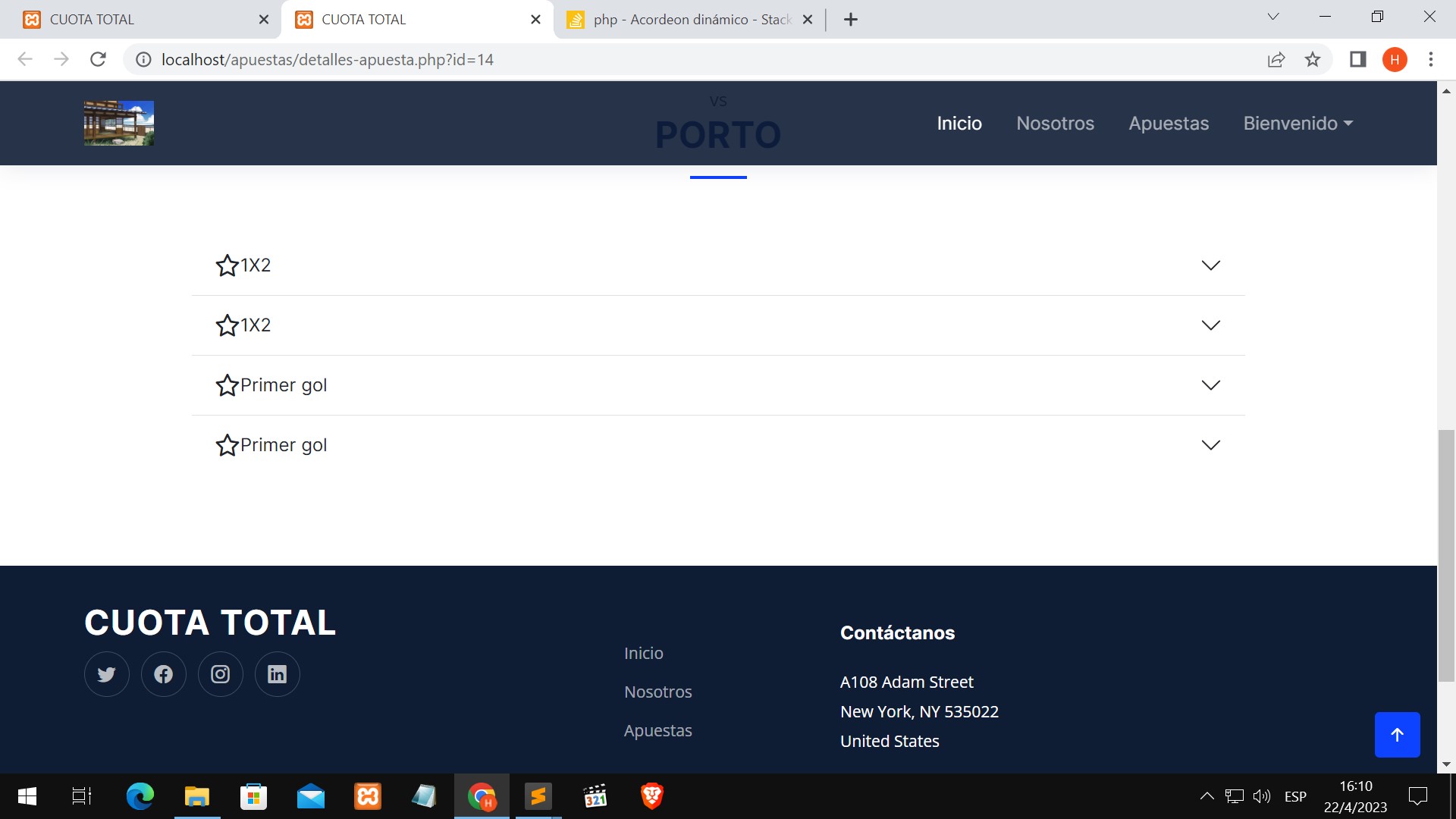
Task: Click the Nosotros footer link
Action: 658,691
